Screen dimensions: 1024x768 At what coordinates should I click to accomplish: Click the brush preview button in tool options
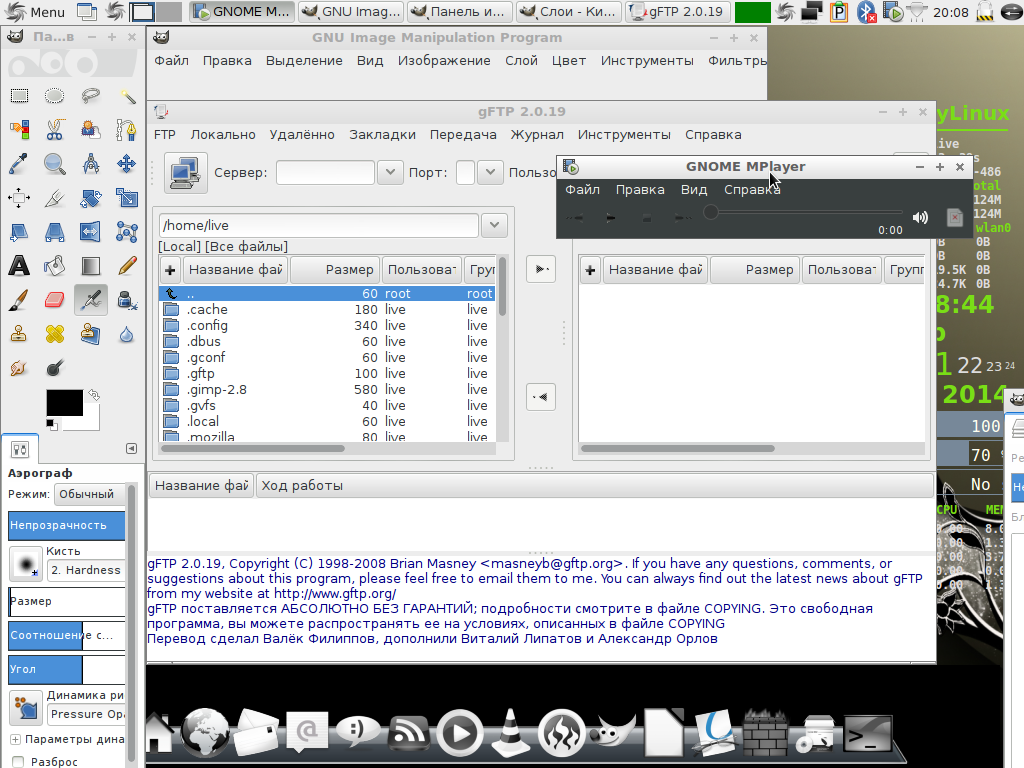coord(25,564)
